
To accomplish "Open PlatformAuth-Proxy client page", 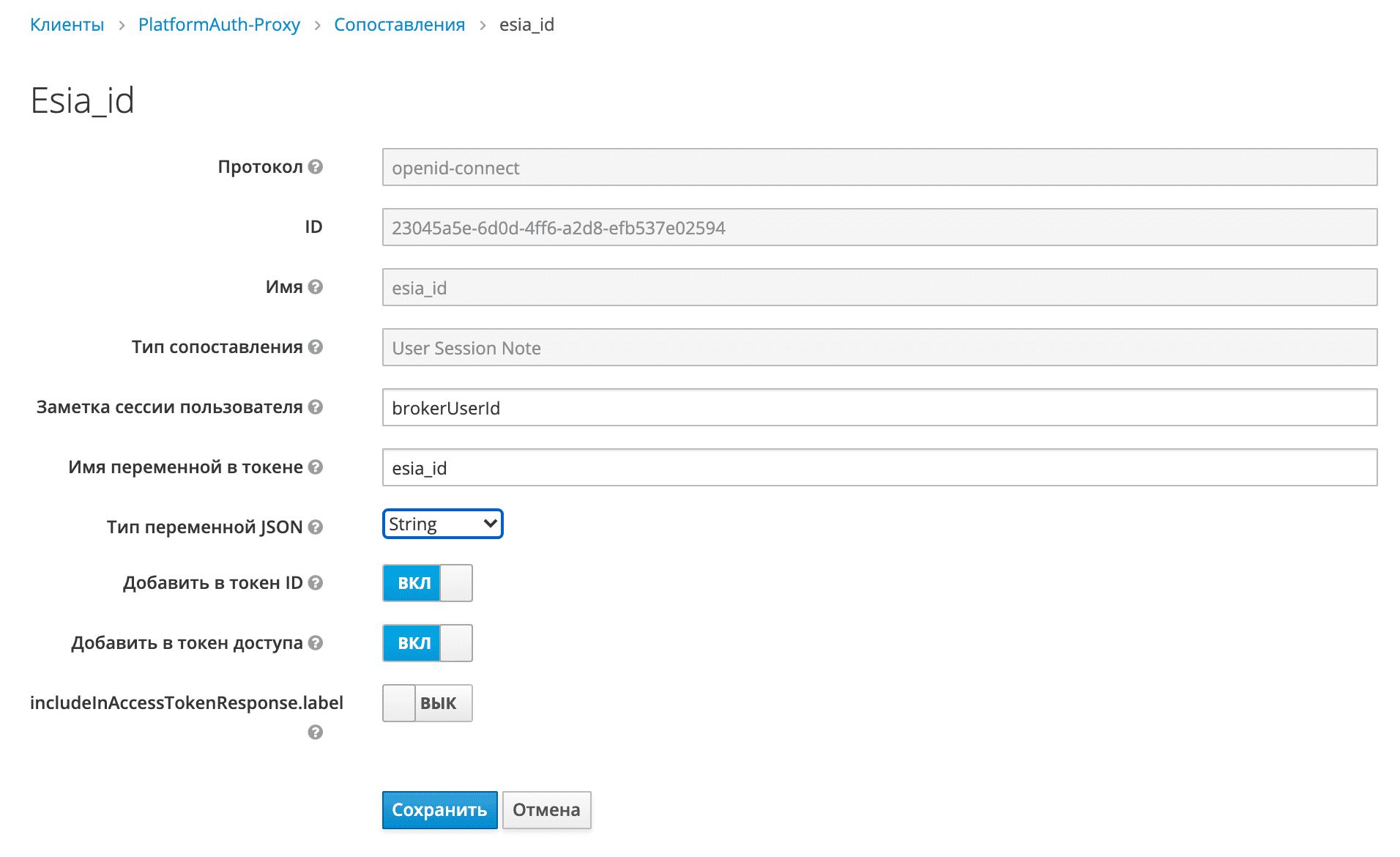I will coord(219,24).
